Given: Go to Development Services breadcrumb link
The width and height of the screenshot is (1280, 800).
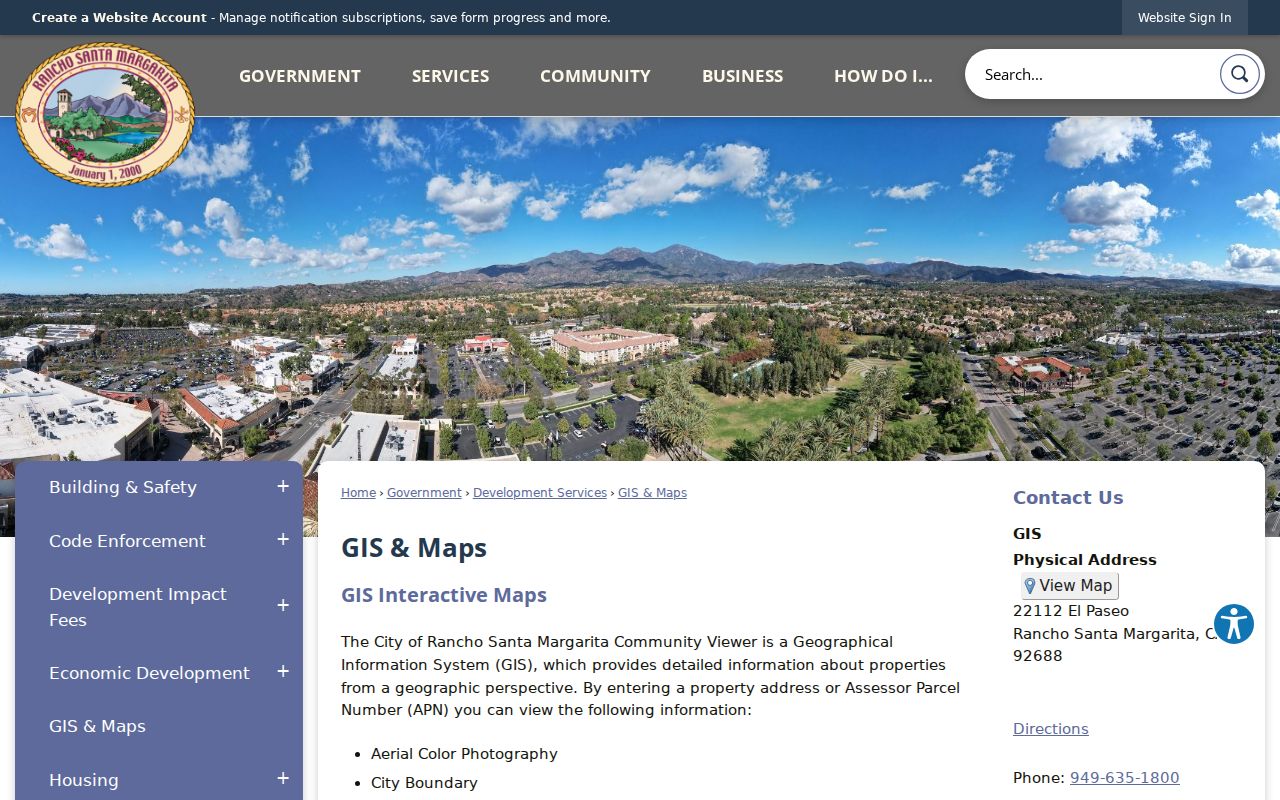Looking at the screenshot, I should (540, 493).
